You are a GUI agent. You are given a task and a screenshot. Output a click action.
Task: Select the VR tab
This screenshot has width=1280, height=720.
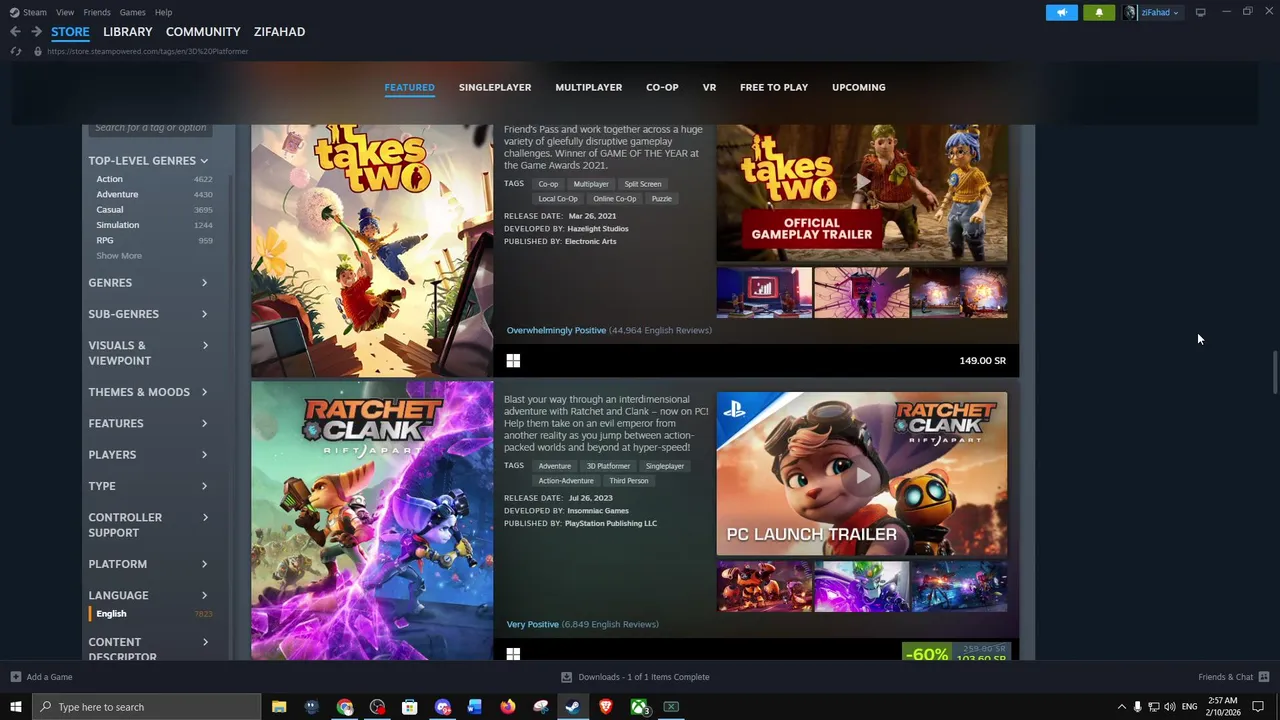(x=709, y=87)
